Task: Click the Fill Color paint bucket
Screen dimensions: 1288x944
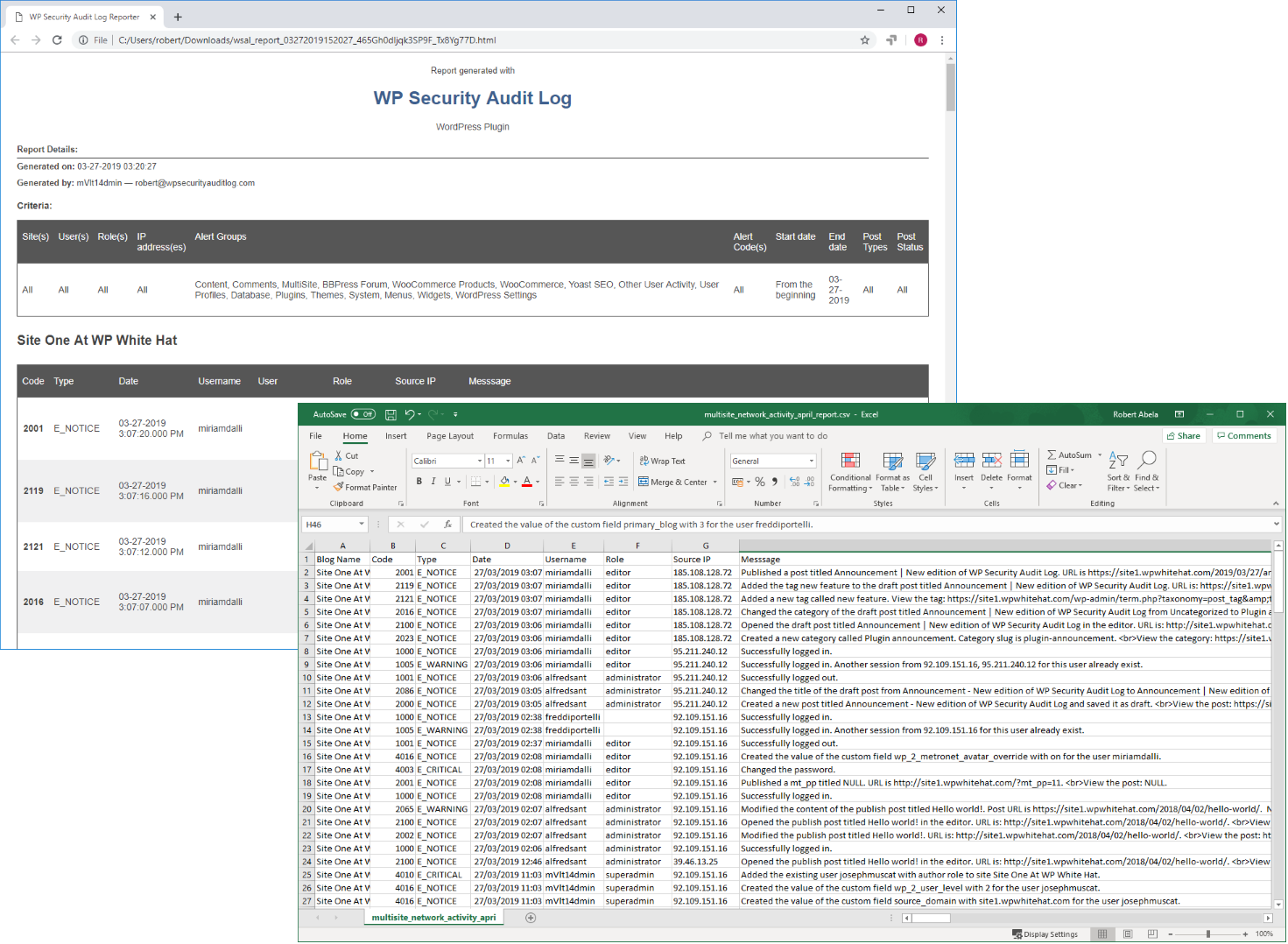Action: pyautogui.click(x=504, y=482)
